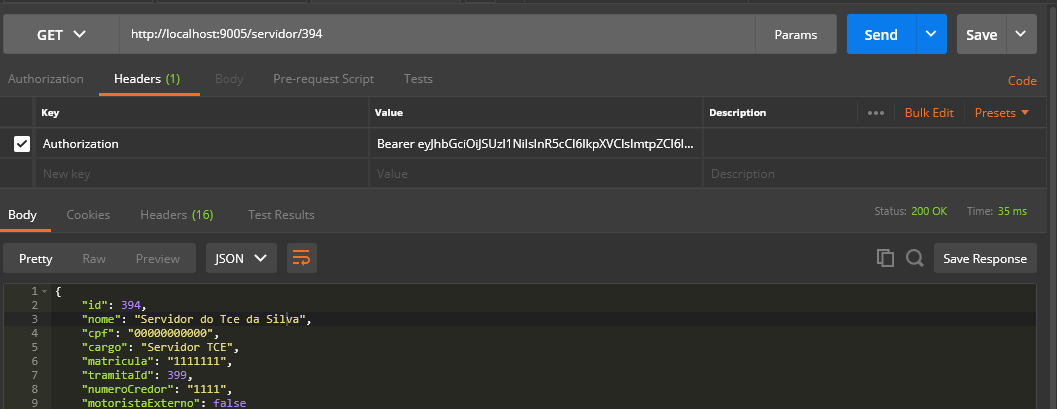Send the request
Image resolution: width=1057 pixels, height=409 pixels.
click(881, 34)
